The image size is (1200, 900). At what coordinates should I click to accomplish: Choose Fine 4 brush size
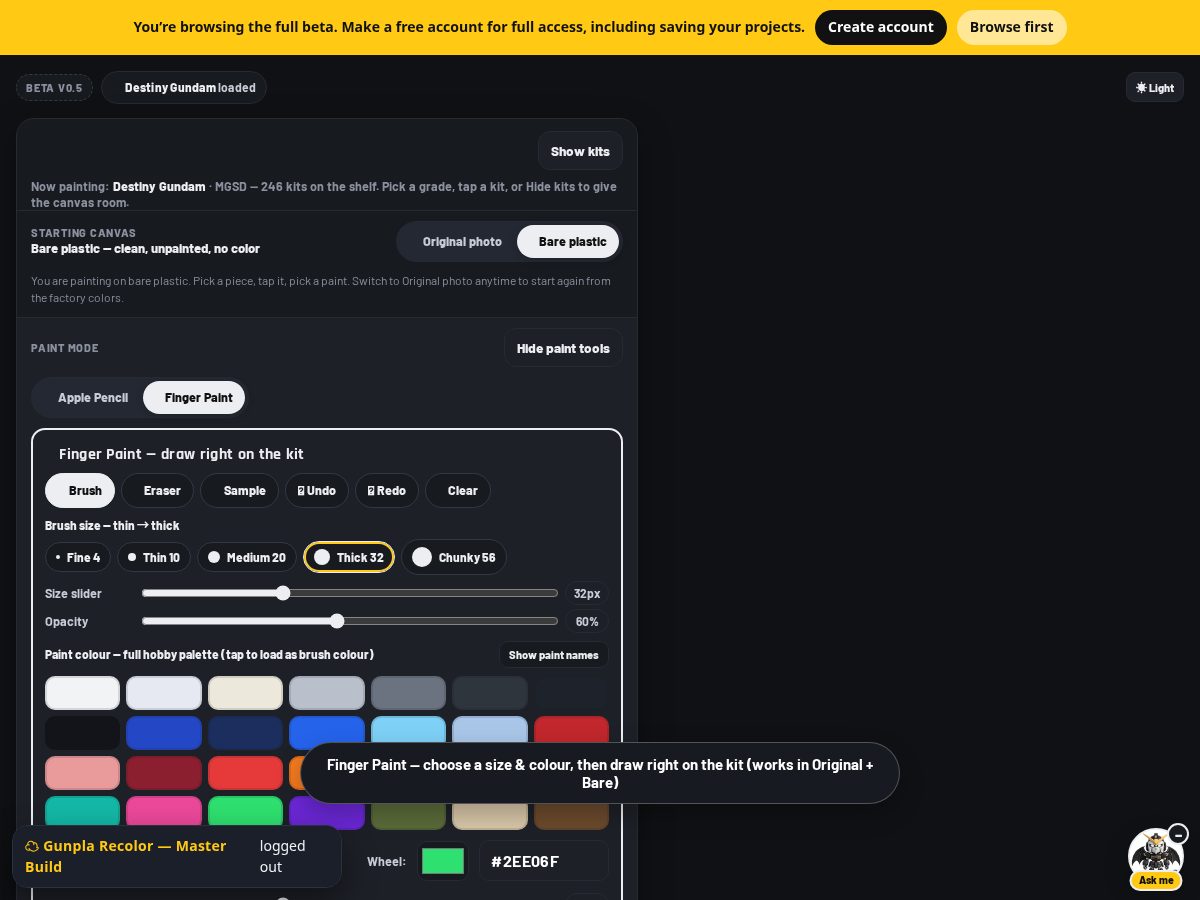click(x=78, y=557)
